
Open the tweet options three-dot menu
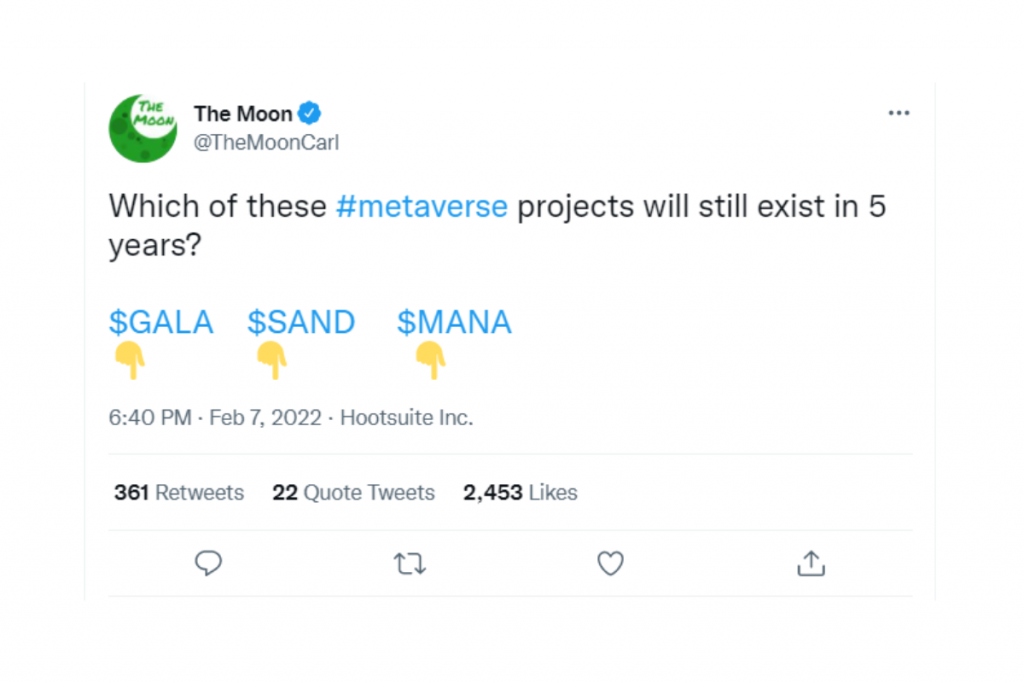pyautogui.click(x=898, y=112)
